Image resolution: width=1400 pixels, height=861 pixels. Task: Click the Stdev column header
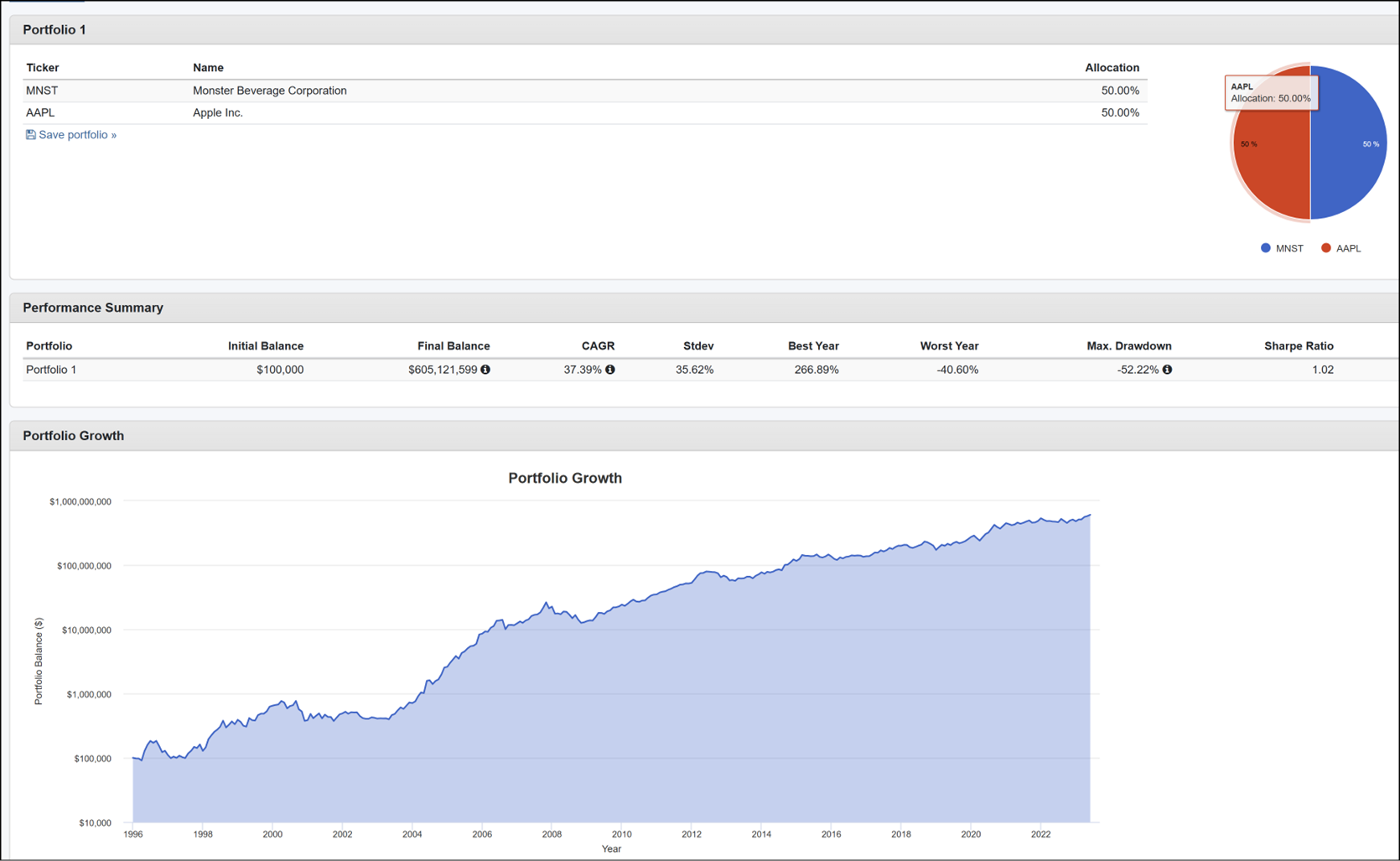[698, 346]
